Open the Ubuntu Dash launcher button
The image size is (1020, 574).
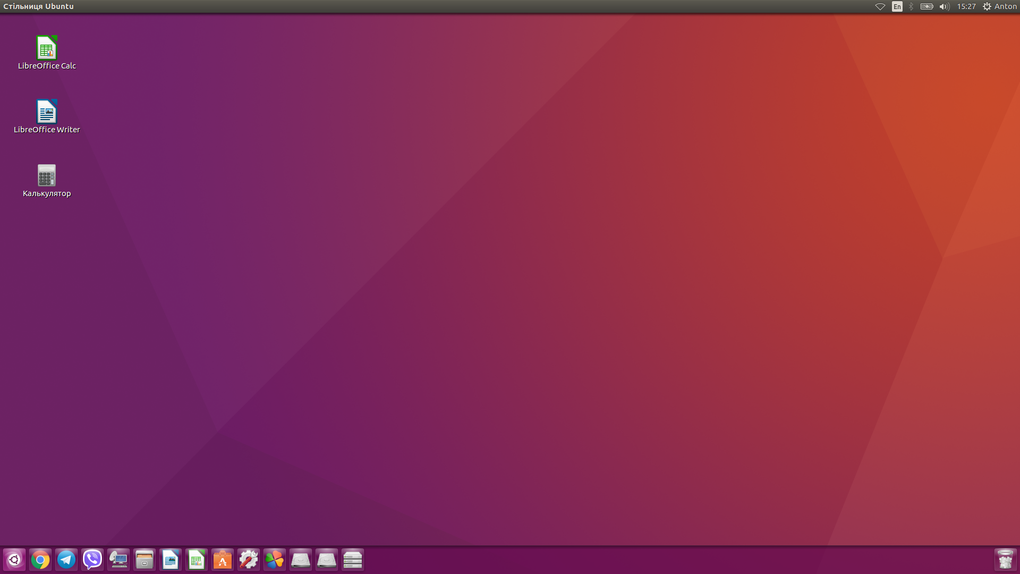(14, 560)
